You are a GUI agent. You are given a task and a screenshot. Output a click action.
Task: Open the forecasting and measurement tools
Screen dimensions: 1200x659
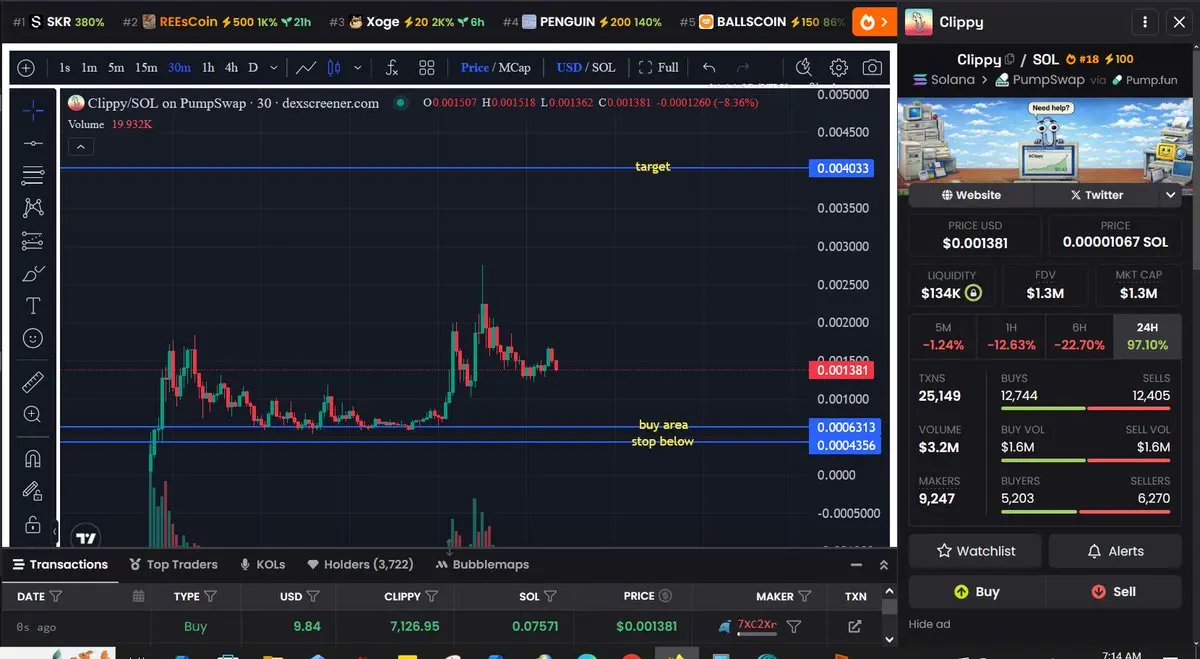[x=33, y=241]
